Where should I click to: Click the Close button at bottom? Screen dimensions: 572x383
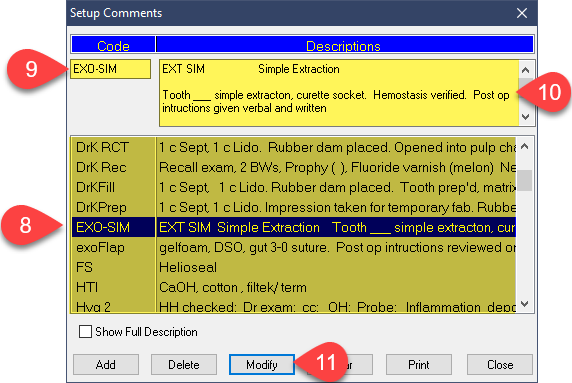pyautogui.click(x=500, y=364)
